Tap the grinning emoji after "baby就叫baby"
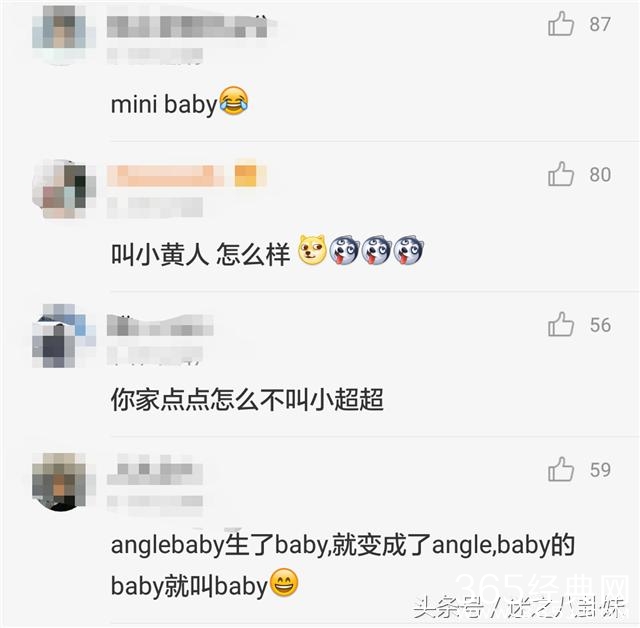This screenshot has width=640, height=628. 284,582
